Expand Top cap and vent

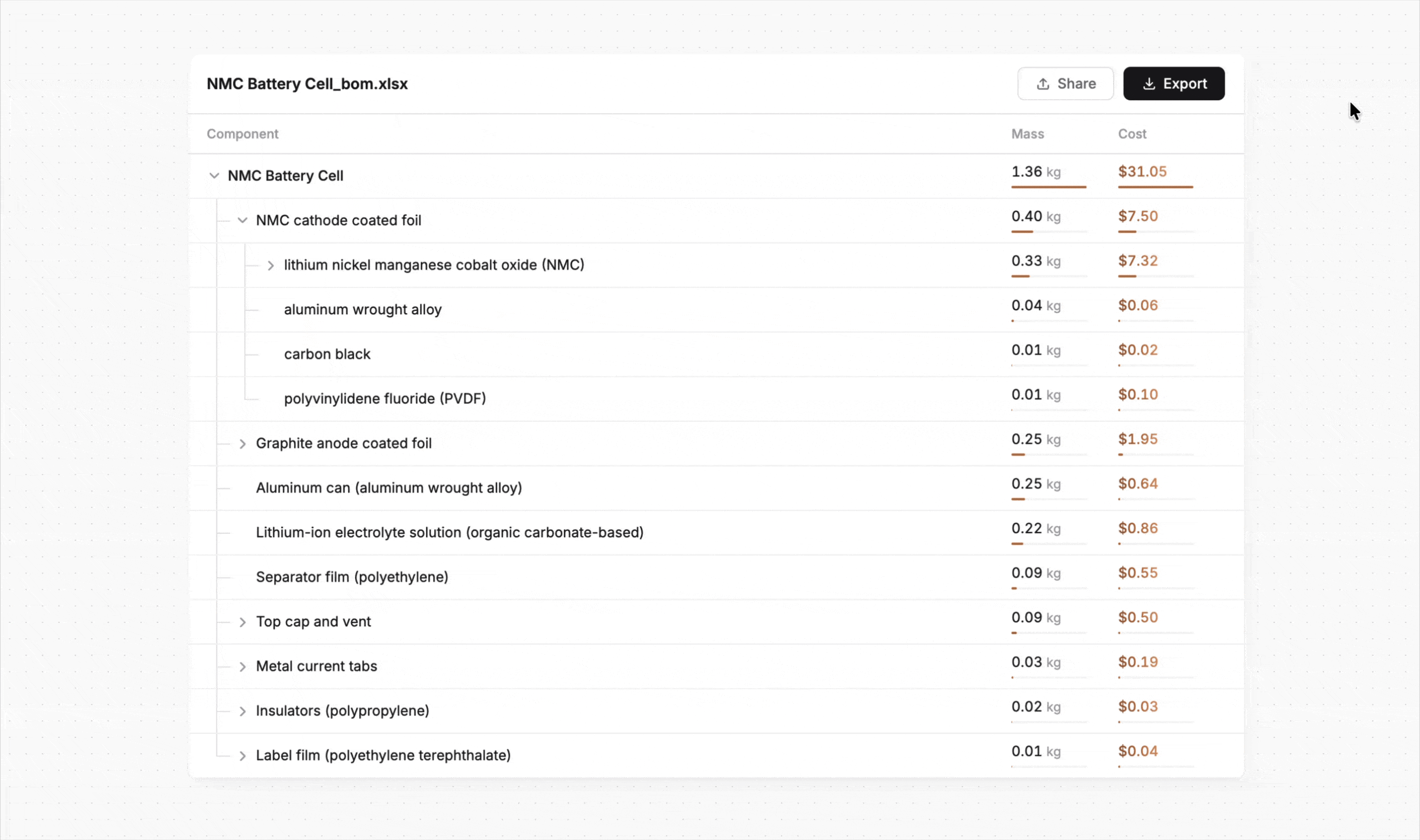pos(242,622)
